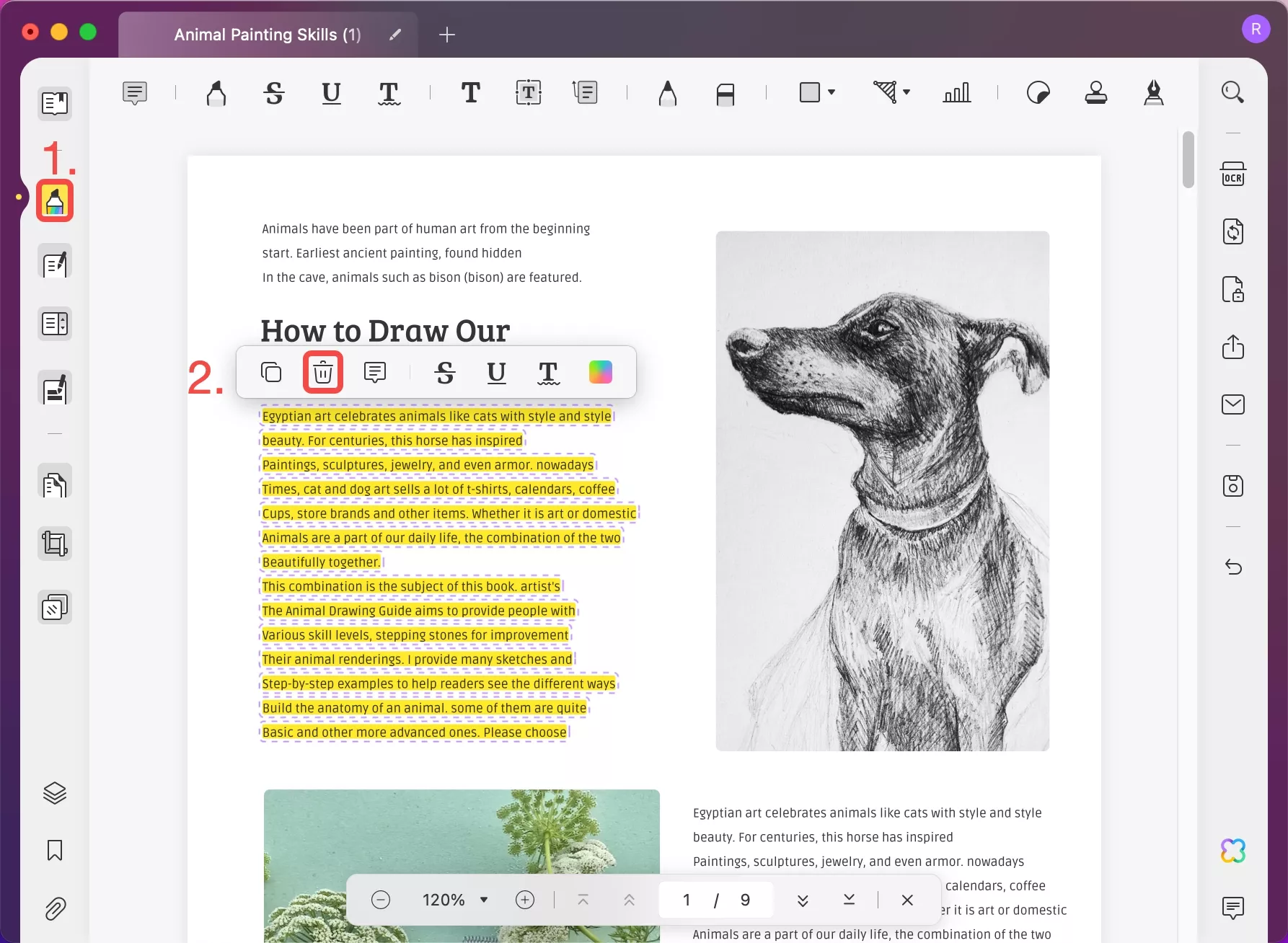Convert highlight to underline in popup
The image size is (1288, 943).
point(497,372)
